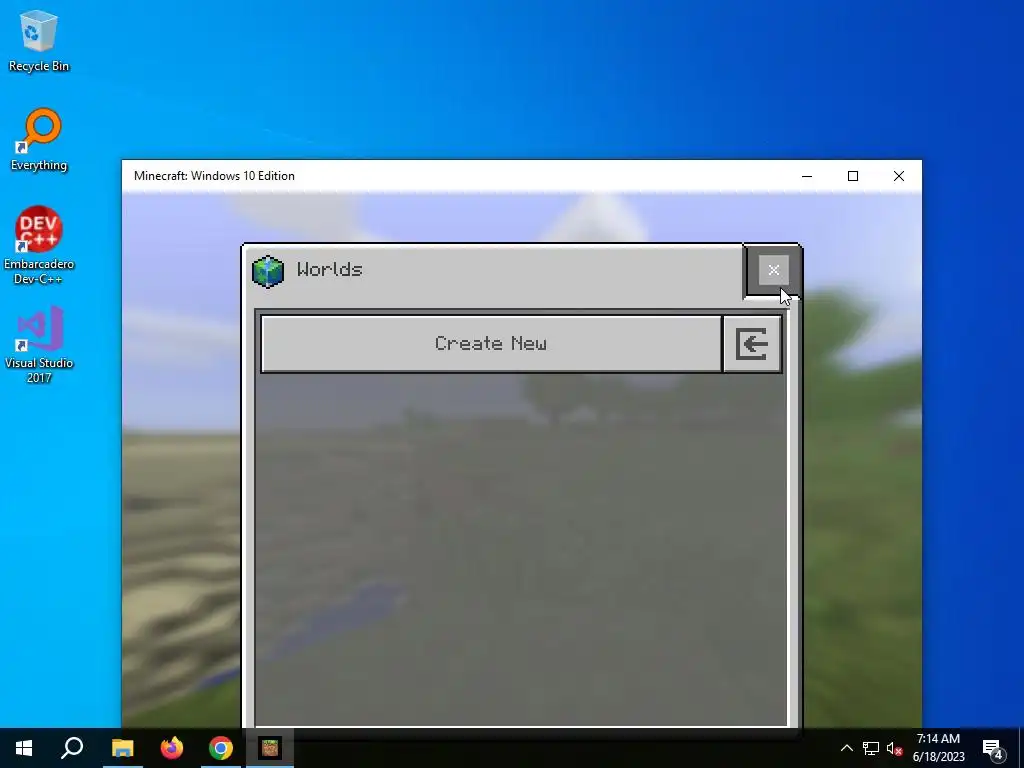The height and width of the screenshot is (768, 1024).
Task: Open the taskbar clock and date
Action: [938, 748]
